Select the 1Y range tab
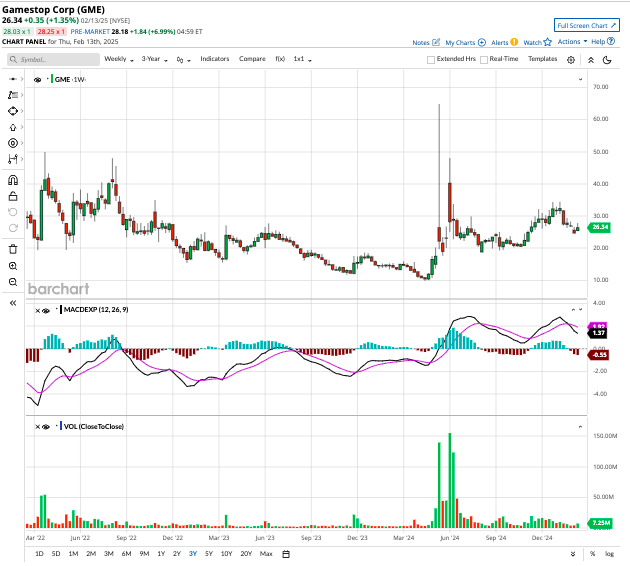 pyautogui.click(x=161, y=554)
